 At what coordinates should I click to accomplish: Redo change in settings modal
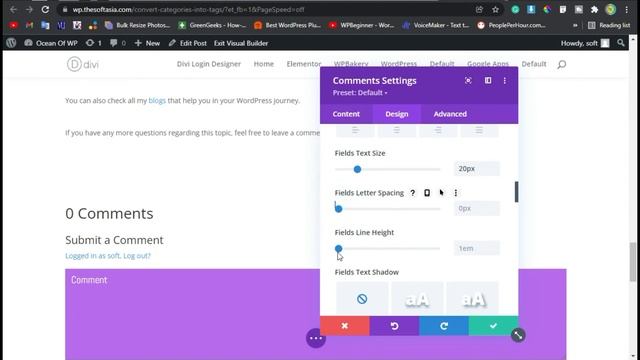(444, 326)
